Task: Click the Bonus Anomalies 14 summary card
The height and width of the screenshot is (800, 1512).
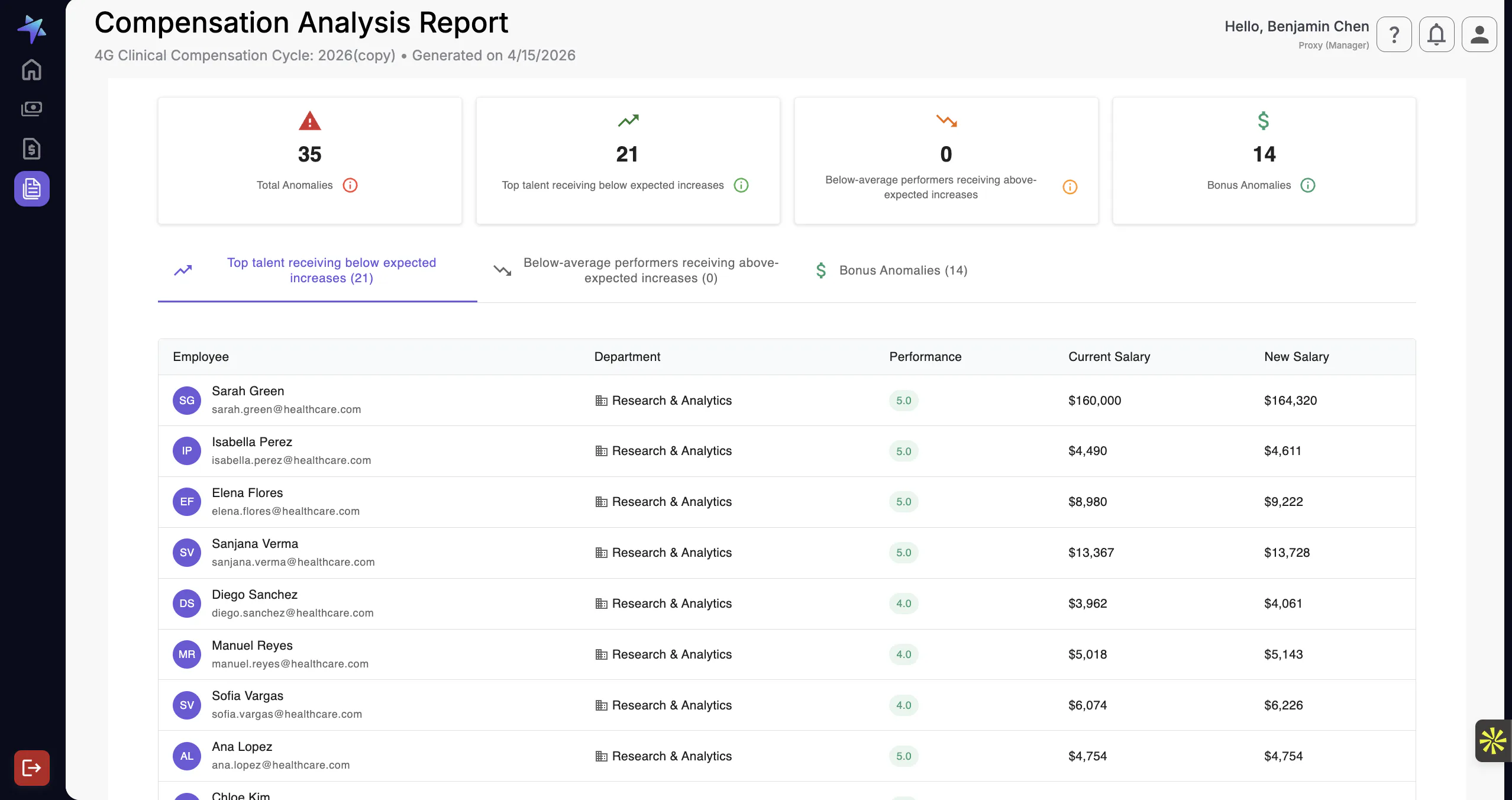Action: pos(1264,160)
